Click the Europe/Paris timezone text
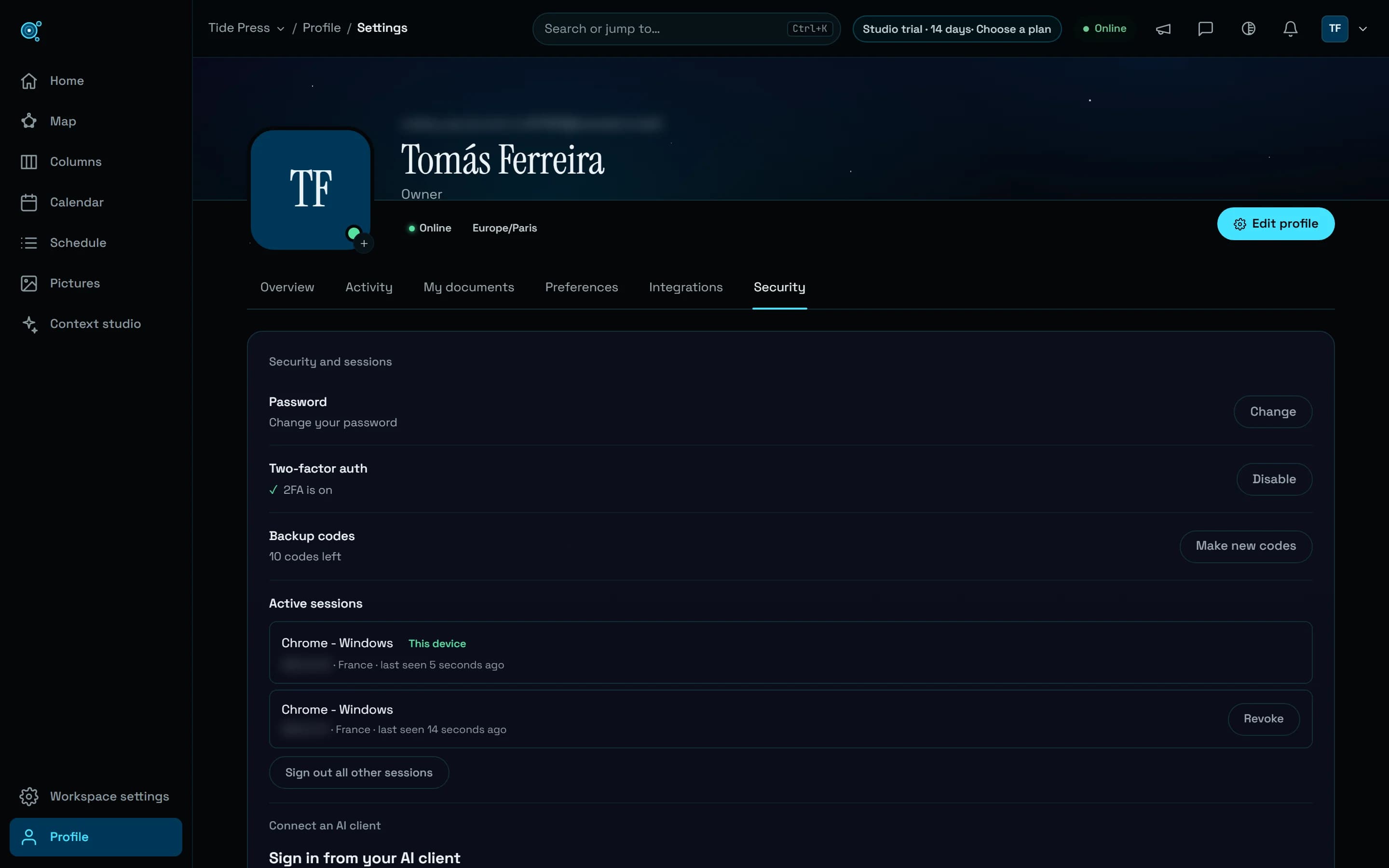Image resolution: width=1389 pixels, height=868 pixels. (x=504, y=228)
